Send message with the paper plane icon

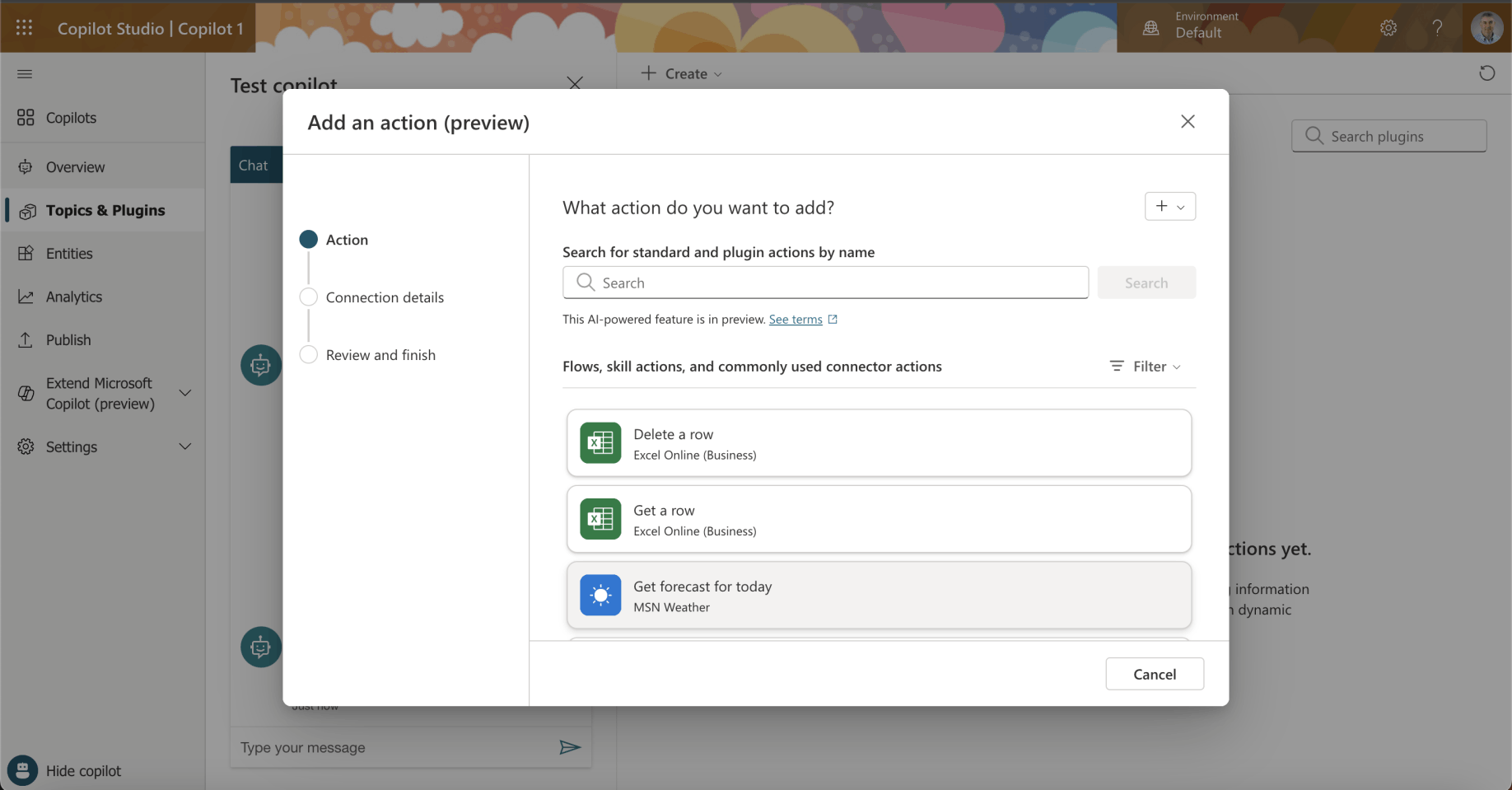pos(570,747)
